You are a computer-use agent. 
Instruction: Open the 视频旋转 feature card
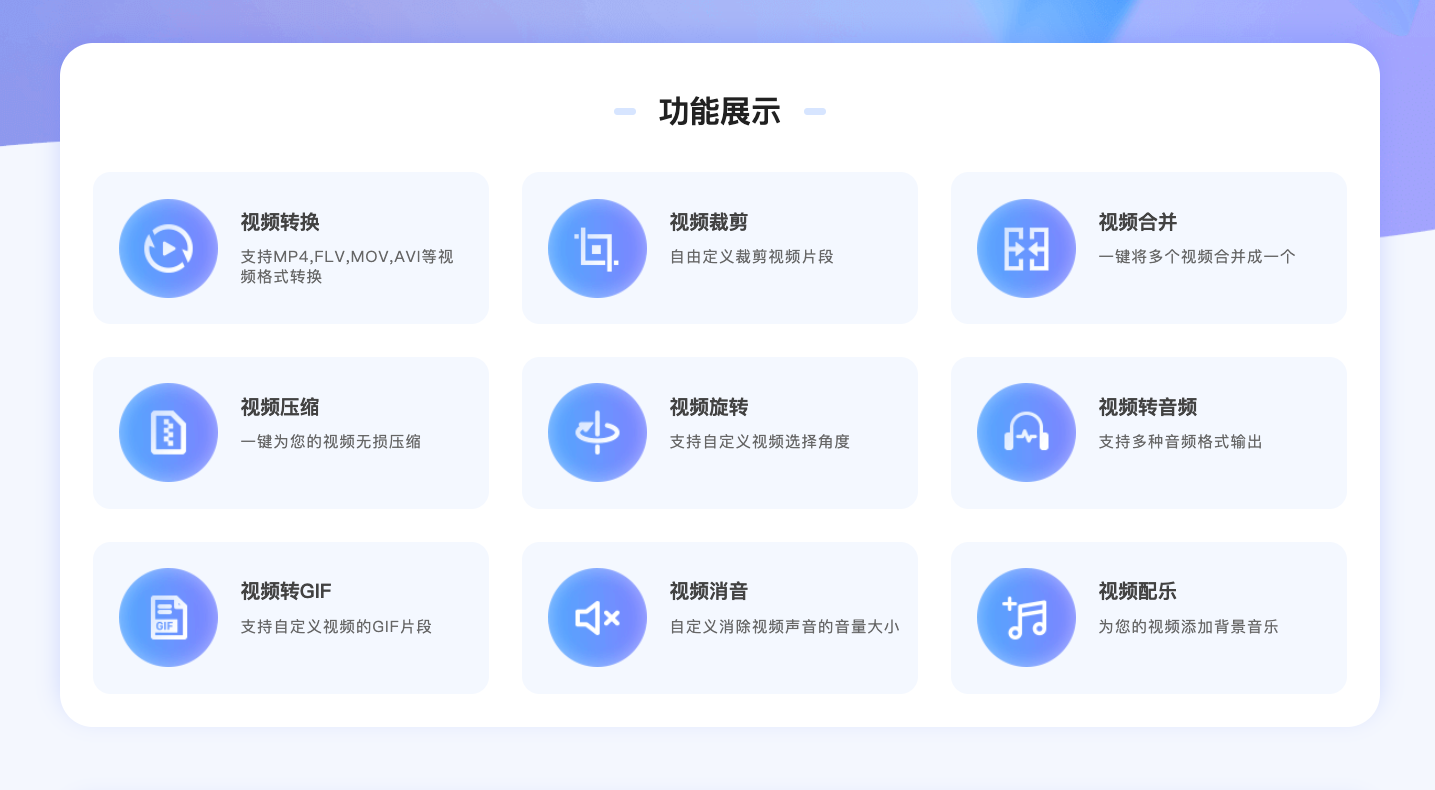pyautogui.click(x=719, y=432)
